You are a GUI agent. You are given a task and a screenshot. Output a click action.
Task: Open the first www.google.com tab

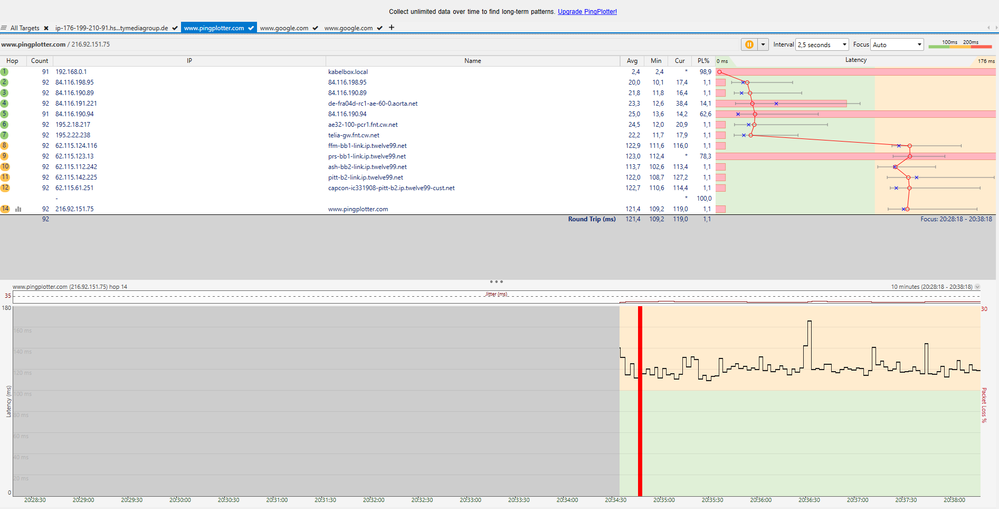[284, 28]
